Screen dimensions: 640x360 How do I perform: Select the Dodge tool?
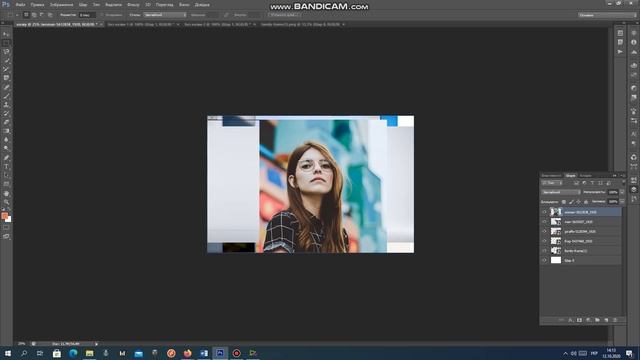[6, 149]
